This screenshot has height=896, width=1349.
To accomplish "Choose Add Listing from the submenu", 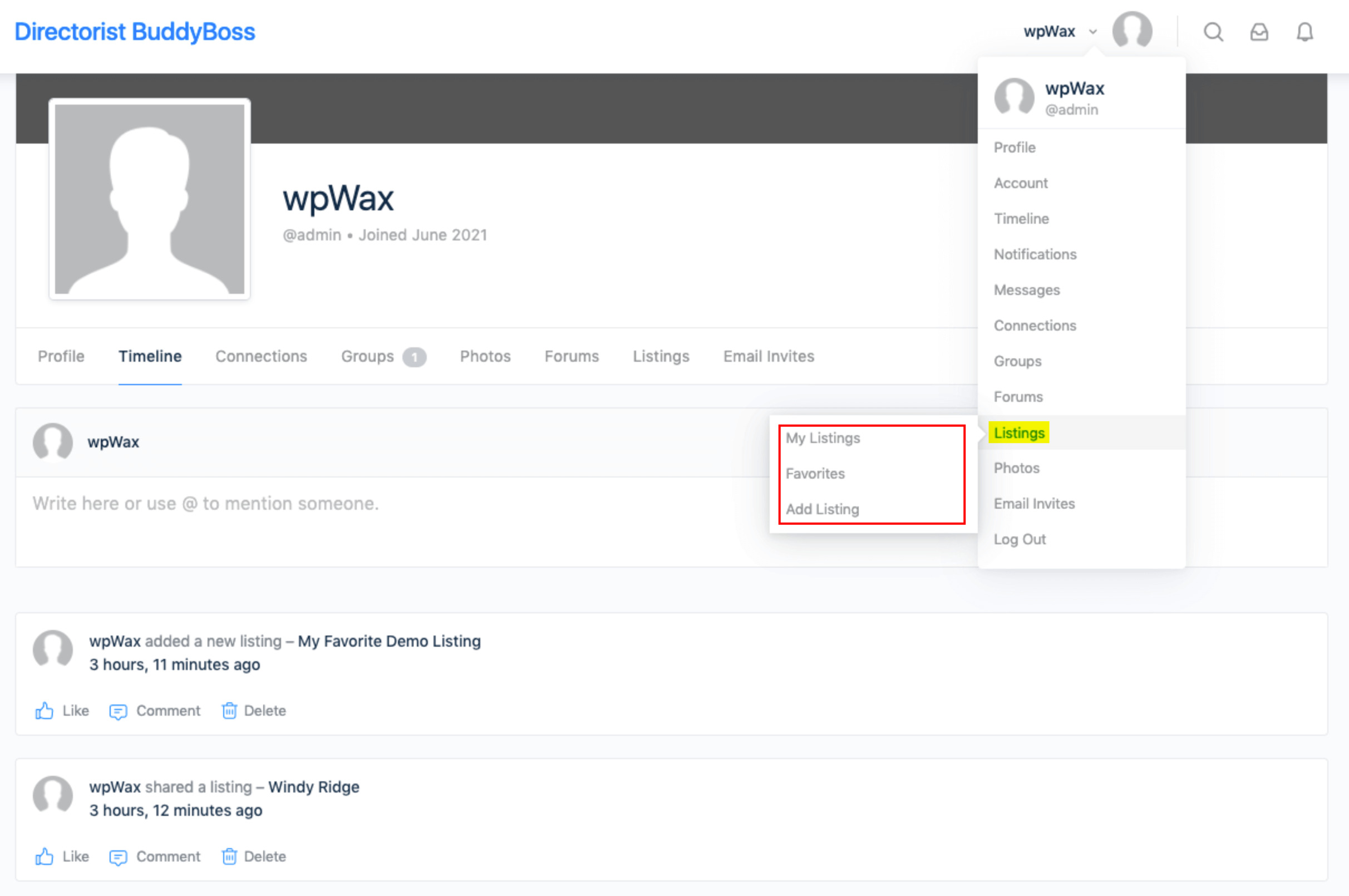I will 822,509.
